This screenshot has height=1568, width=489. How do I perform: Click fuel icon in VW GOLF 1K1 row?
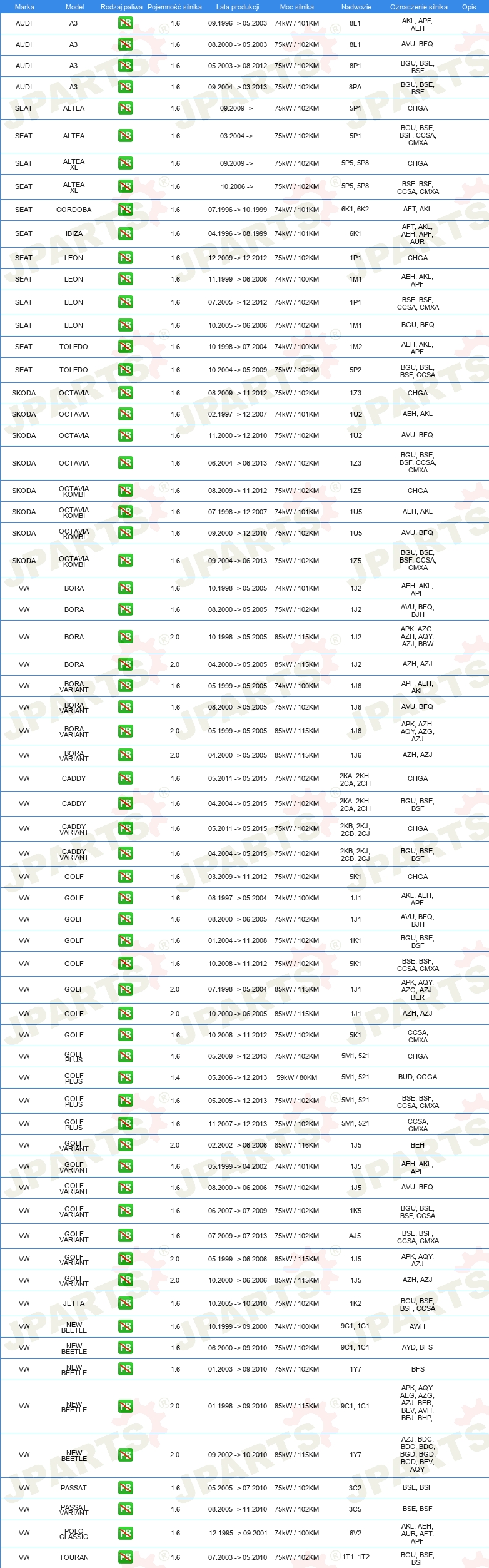tap(125, 940)
